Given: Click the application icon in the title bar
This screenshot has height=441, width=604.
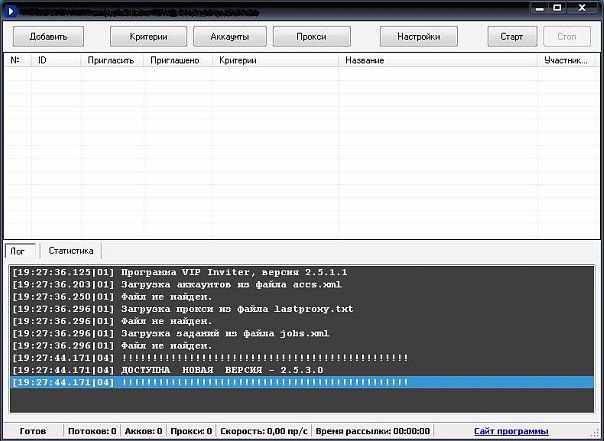Looking at the screenshot, I should click(x=10, y=7).
